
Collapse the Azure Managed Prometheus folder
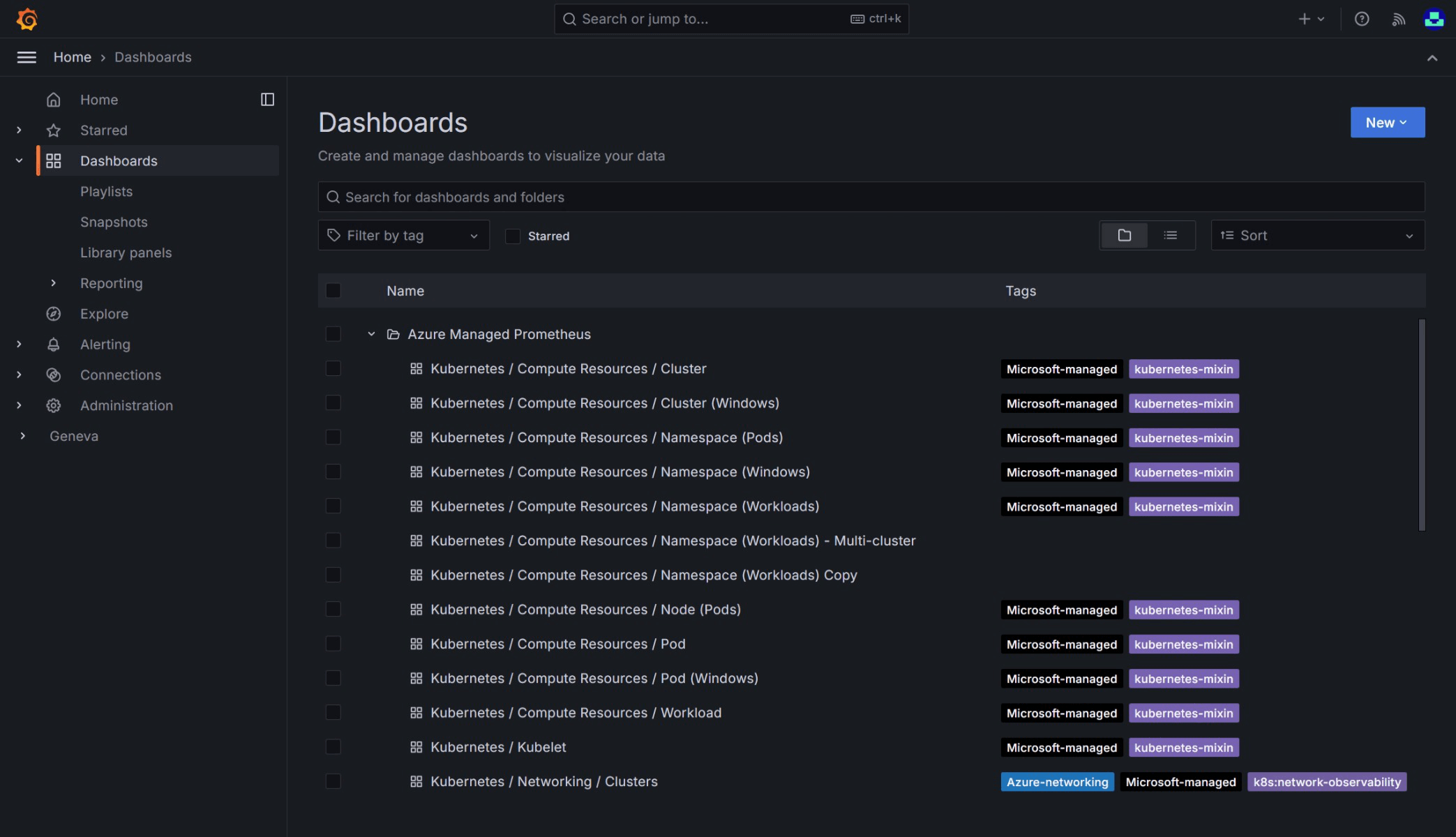pos(371,334)
